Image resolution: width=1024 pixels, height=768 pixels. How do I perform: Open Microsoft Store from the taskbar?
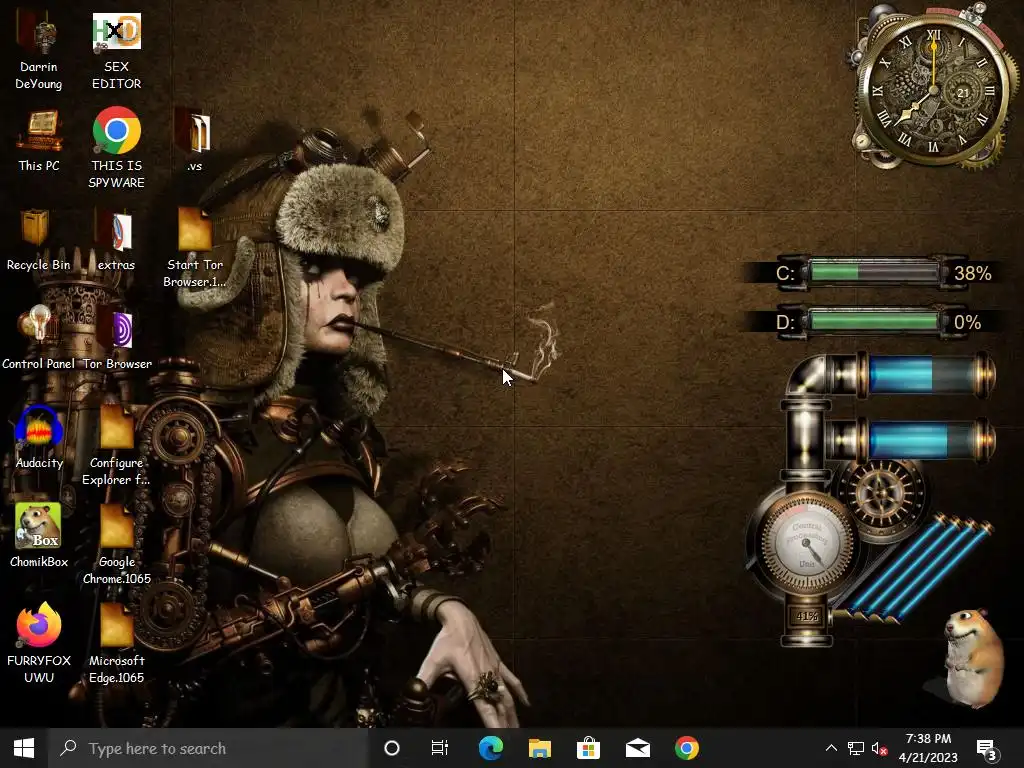pos(588,748)
